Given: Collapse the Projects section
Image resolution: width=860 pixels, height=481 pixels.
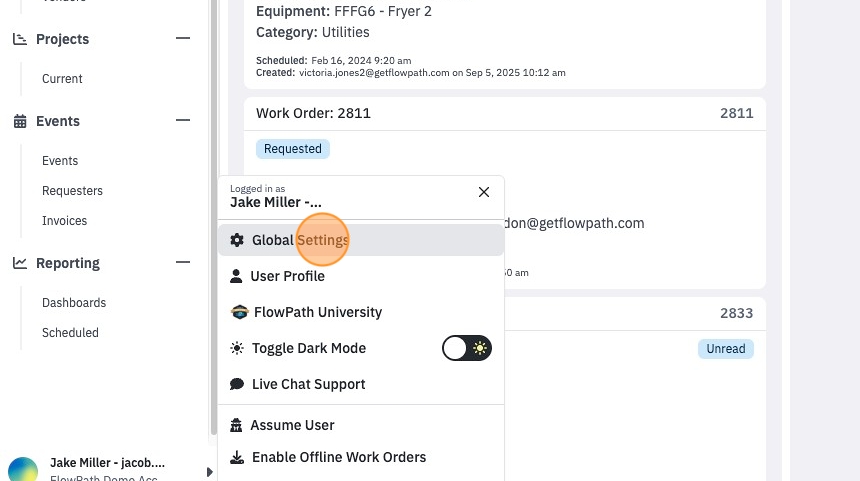Looking at the screenshot, I should click(x=183, y=38).
